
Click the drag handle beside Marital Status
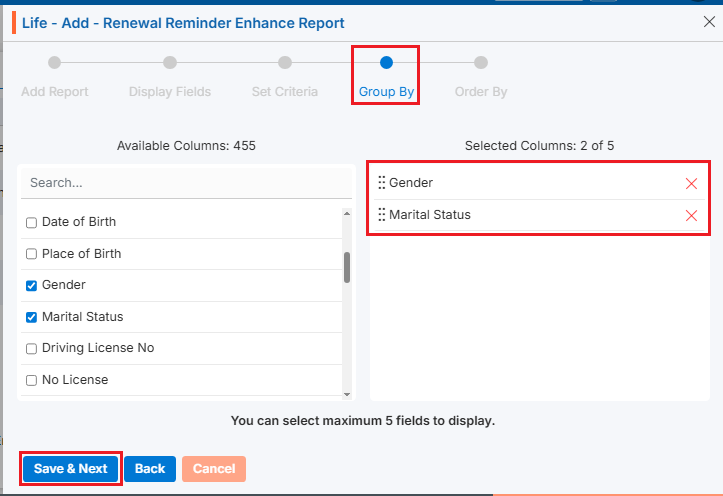(x=381, y=215)
